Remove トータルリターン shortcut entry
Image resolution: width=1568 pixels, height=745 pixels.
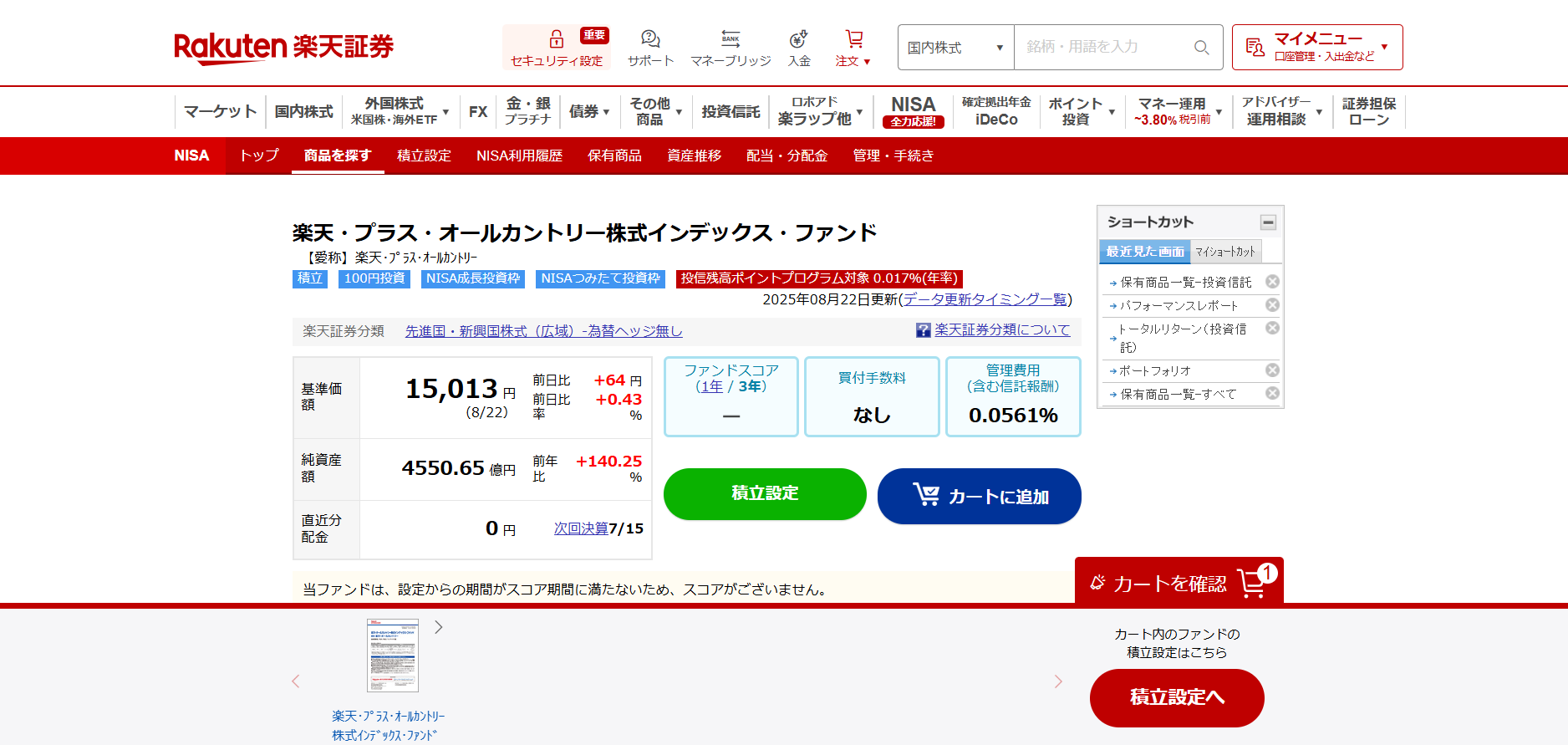click(x=1272, y=328)
